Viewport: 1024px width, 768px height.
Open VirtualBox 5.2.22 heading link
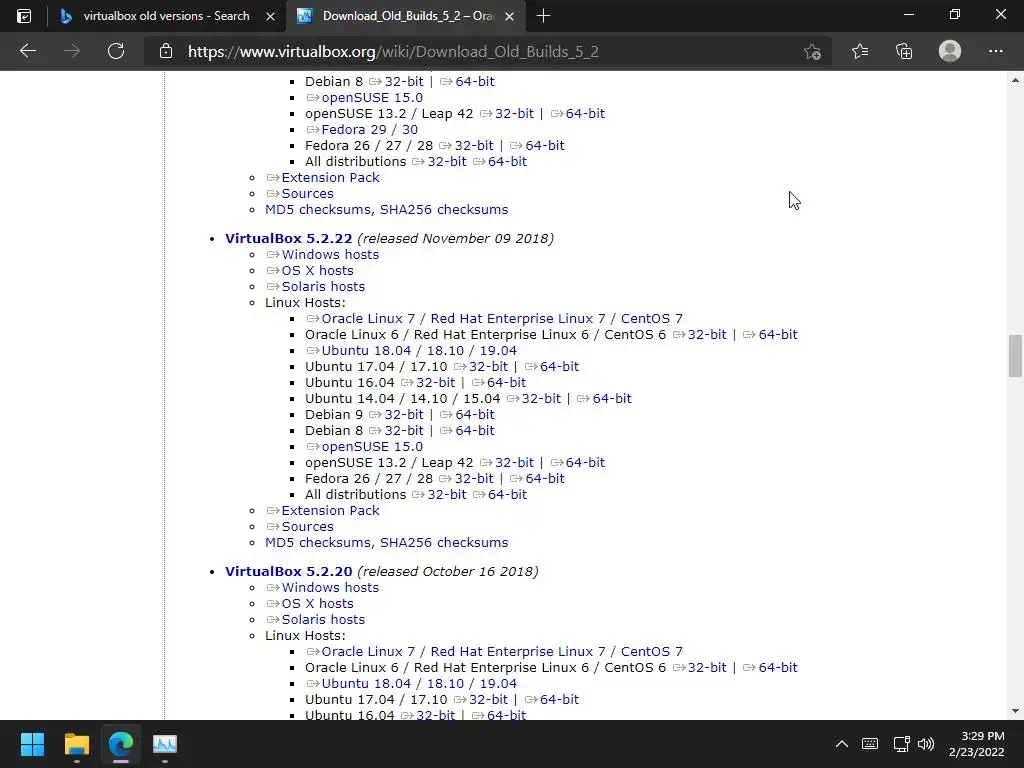point(289,238)
